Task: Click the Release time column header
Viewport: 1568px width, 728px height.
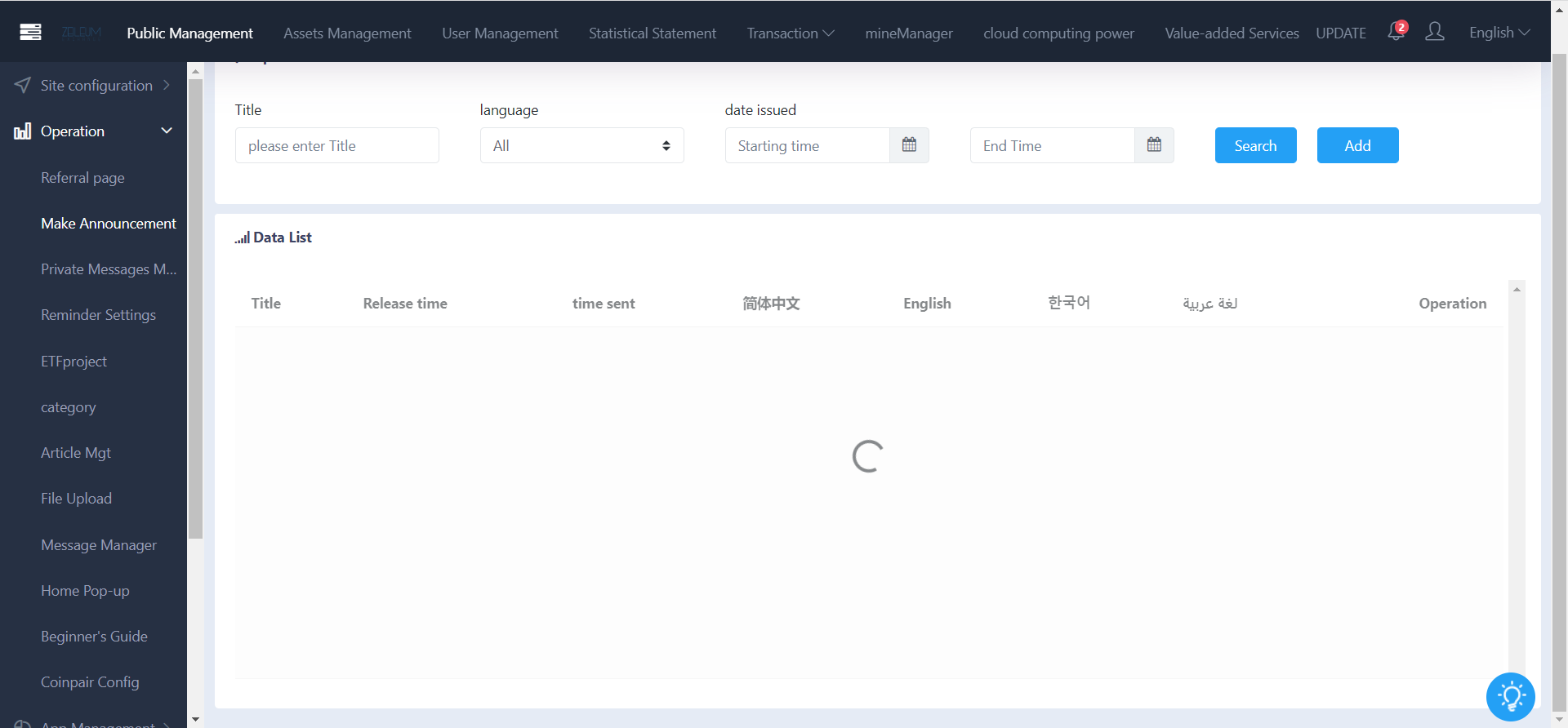Action: click(405, 303)
